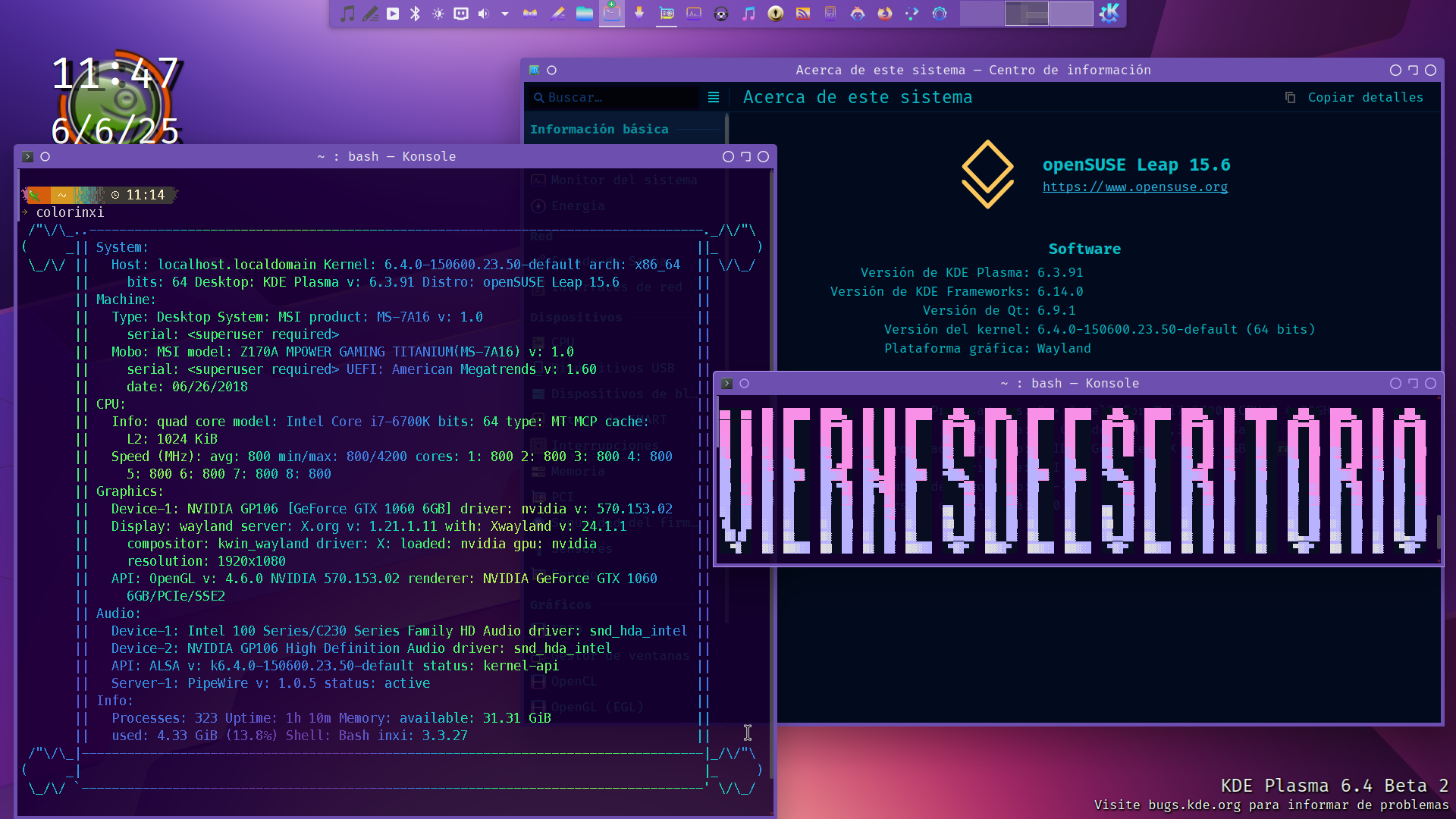Open the KDE application launcher menu
This screenshot has width=1456, height=819.
pyautogui.click(x=1109, y=14)
